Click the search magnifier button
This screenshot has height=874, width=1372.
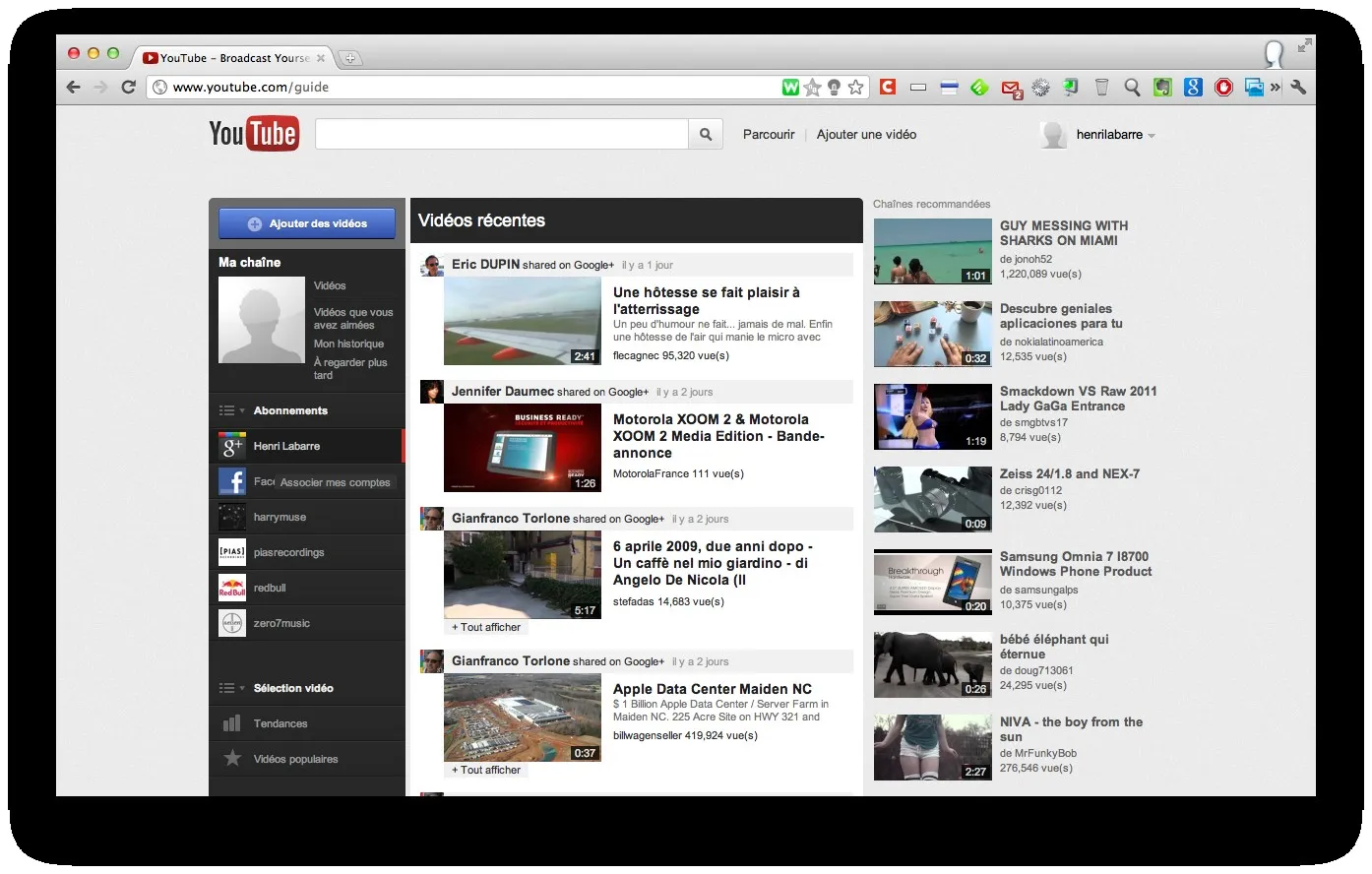pyautogui.click(x=706, y=135)
